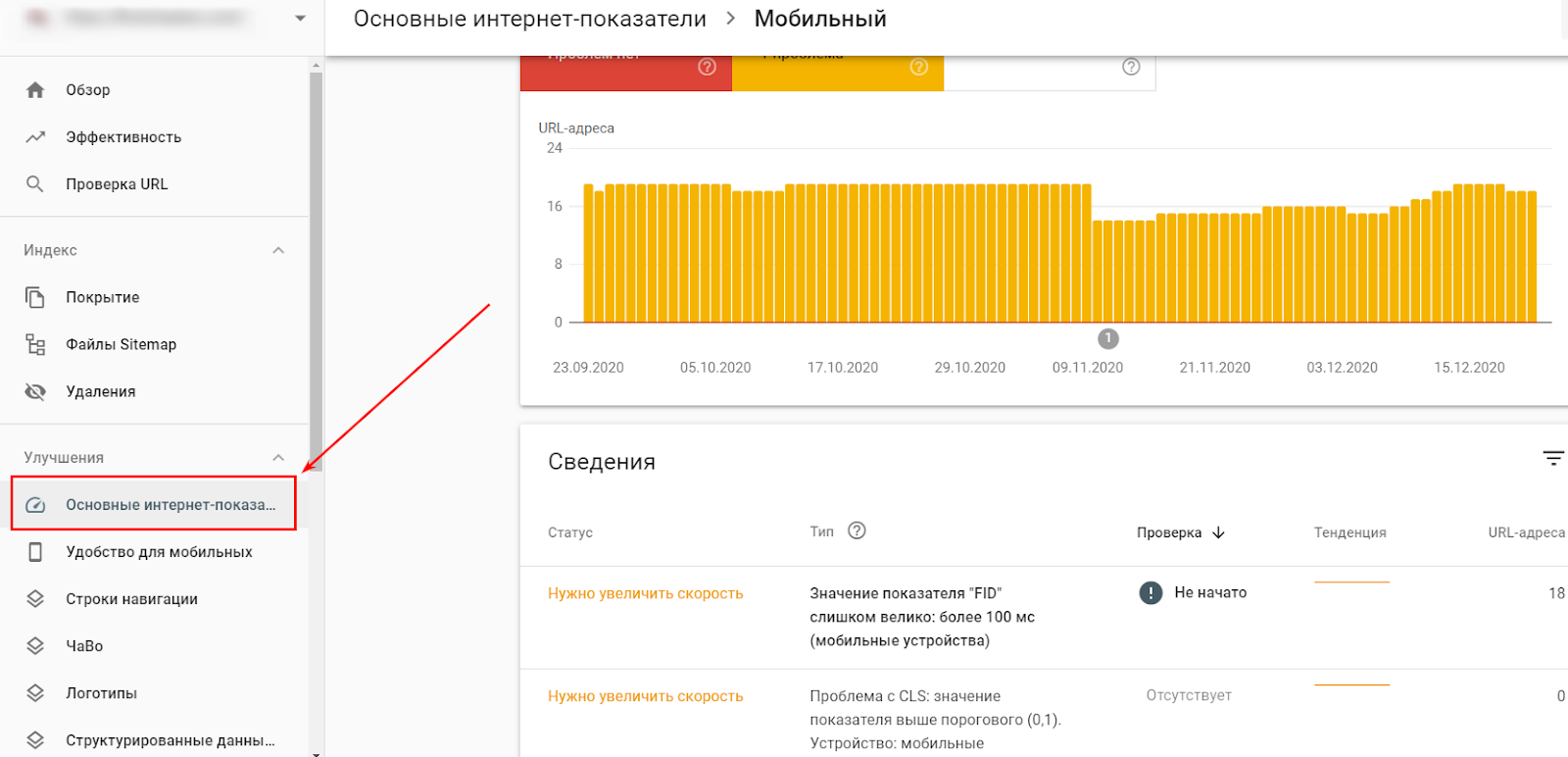This screenshot has height=757, width=1568.
Task: Click the Не начато exclamation status icon
Action: coord(1151,592)
